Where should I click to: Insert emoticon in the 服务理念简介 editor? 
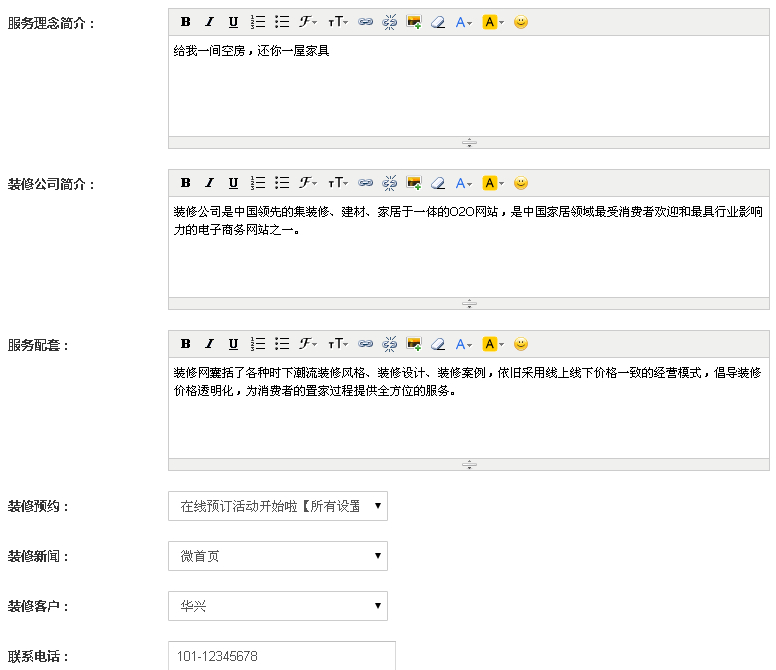click(521, 22)
